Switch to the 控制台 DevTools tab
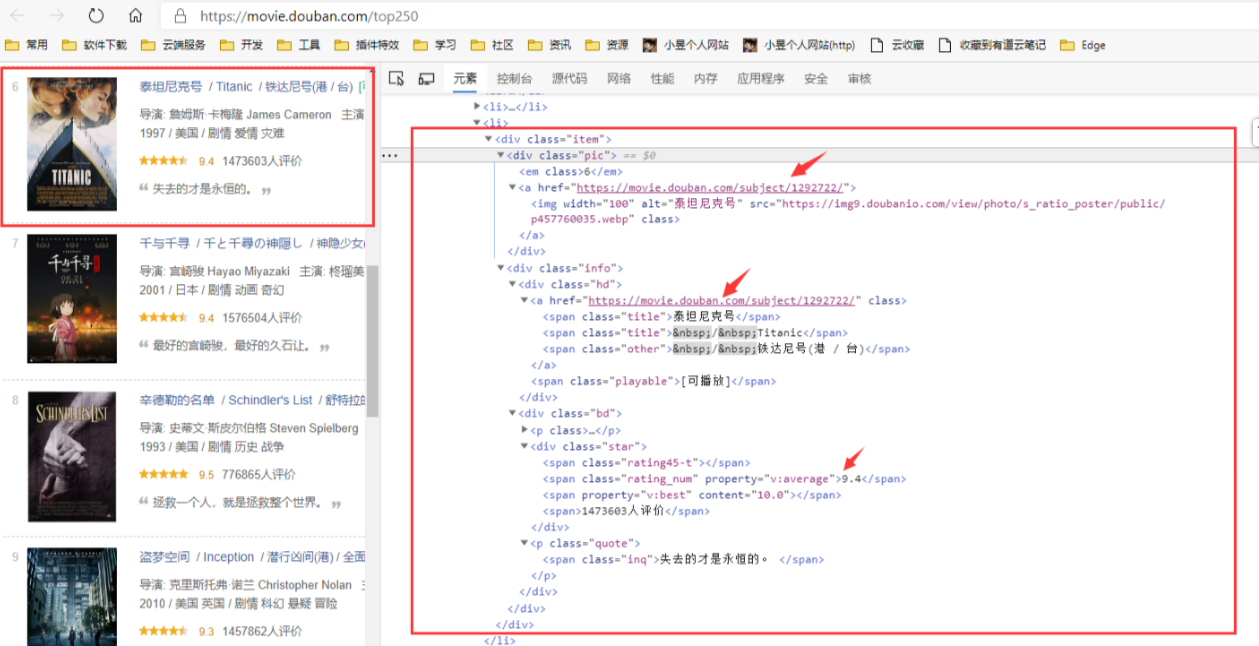Screen dimensions: 1259x646 click(x=514, y=79)
